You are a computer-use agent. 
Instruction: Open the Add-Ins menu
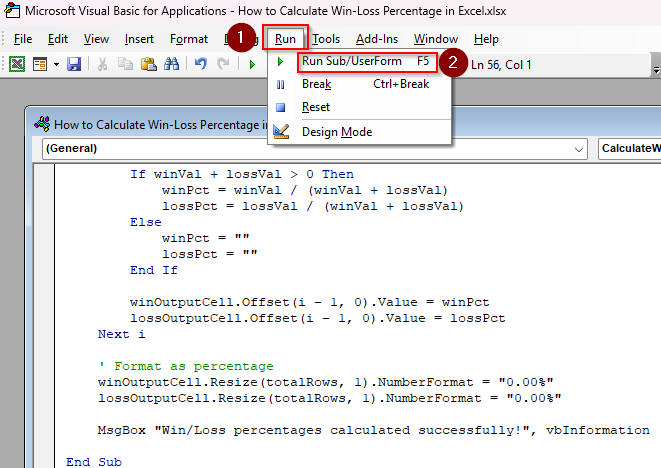(x=377, y=39)
